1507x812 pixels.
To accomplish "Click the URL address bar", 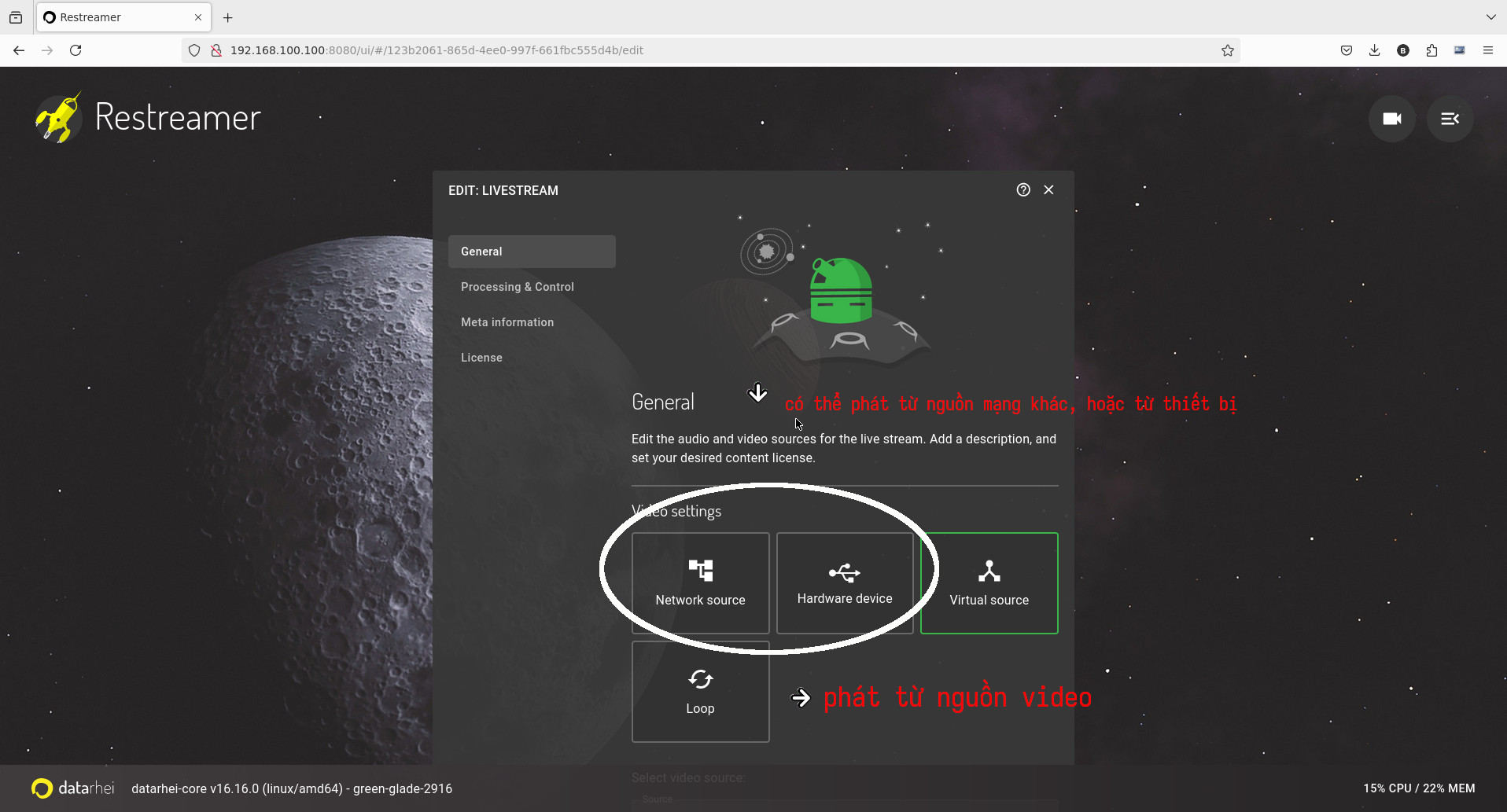I will [708, 50].
